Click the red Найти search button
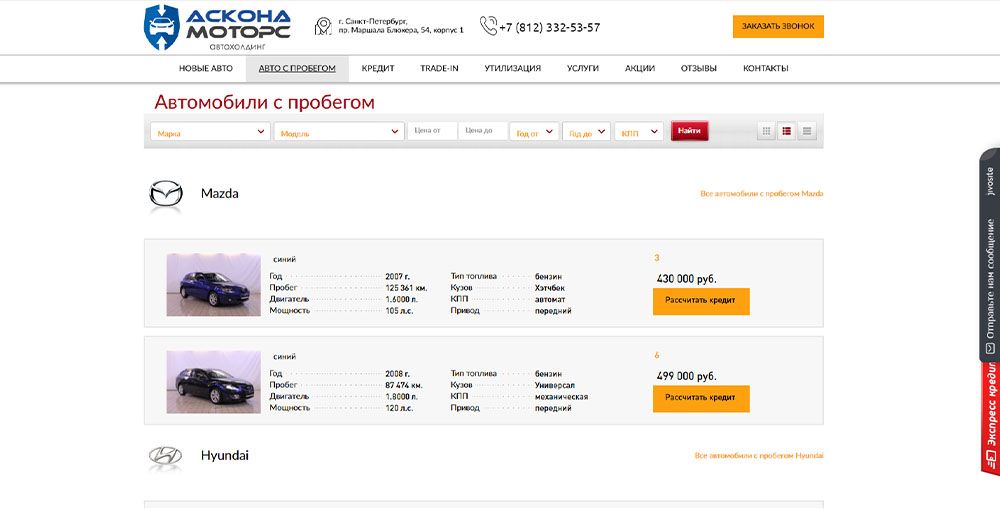1000x509 pixels. pos(689,131)
